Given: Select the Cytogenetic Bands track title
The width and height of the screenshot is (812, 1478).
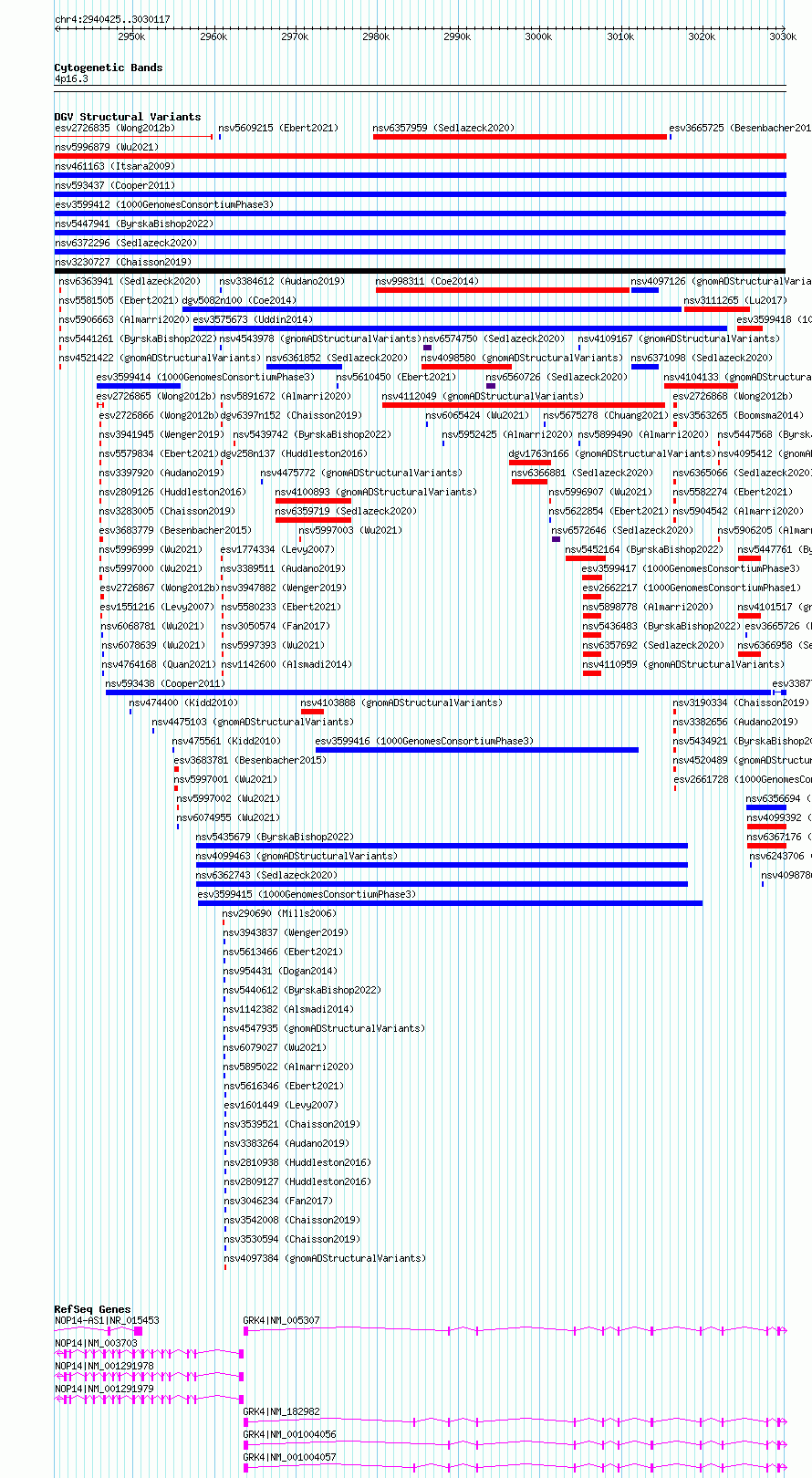Looking at the screenshot, I should [x=109, y=68].
